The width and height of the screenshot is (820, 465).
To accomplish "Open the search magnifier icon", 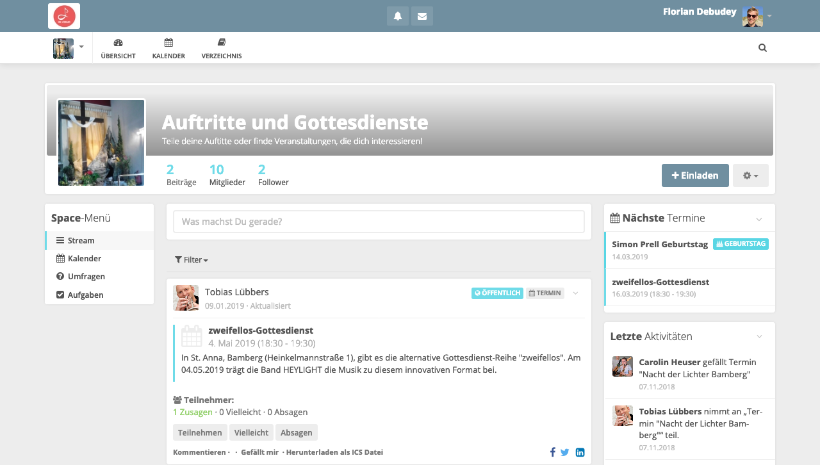I will click(762, 48).
